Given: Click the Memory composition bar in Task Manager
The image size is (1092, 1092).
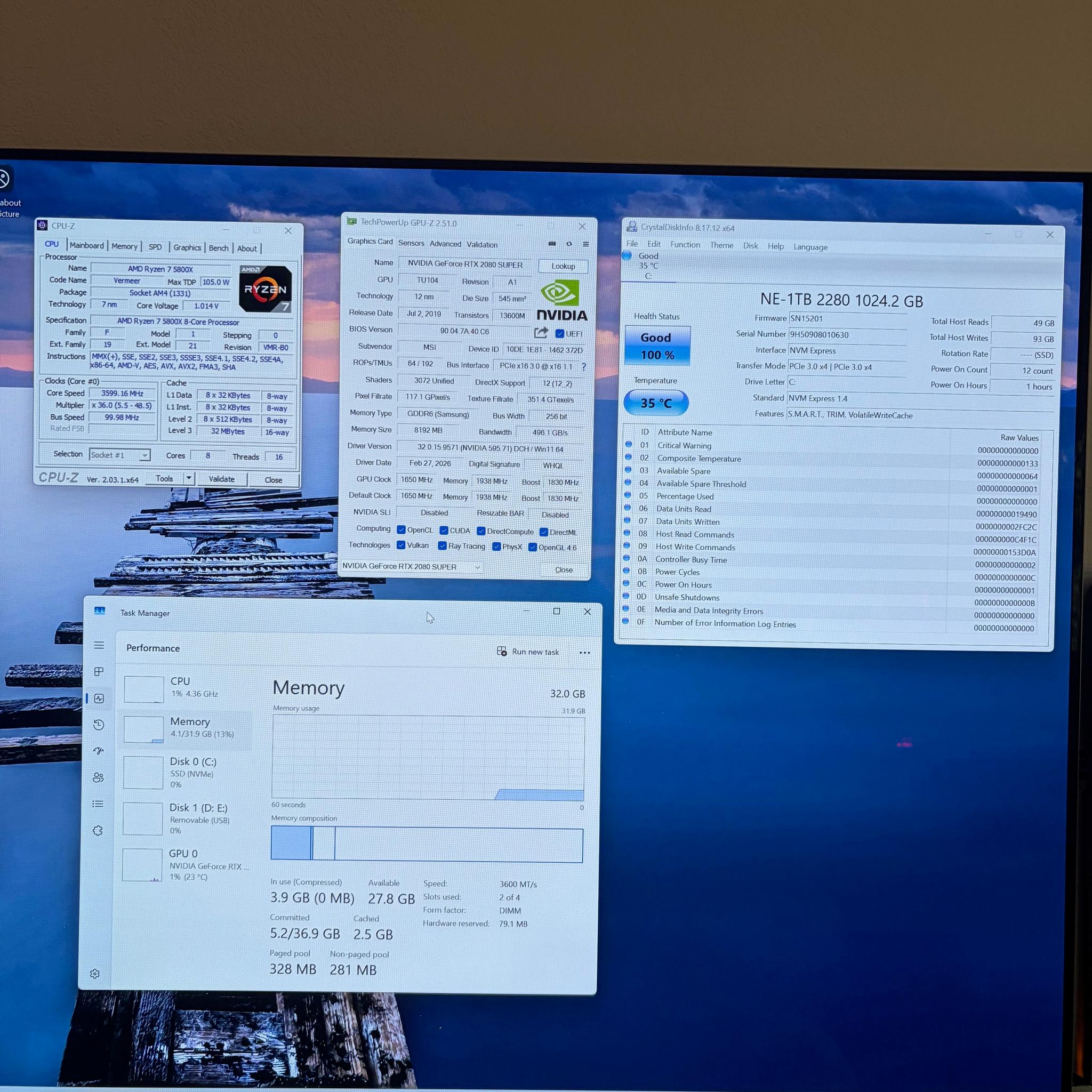Looking at the screenshot, I should click(427, 845).
